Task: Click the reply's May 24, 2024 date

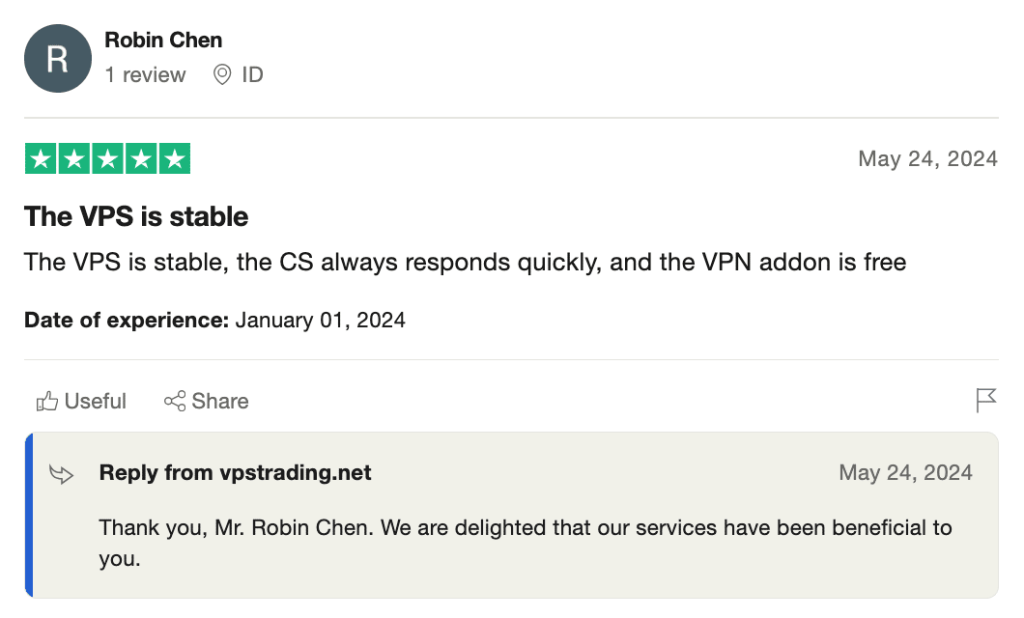Action: pyautogui.click(x=905, y=472)
